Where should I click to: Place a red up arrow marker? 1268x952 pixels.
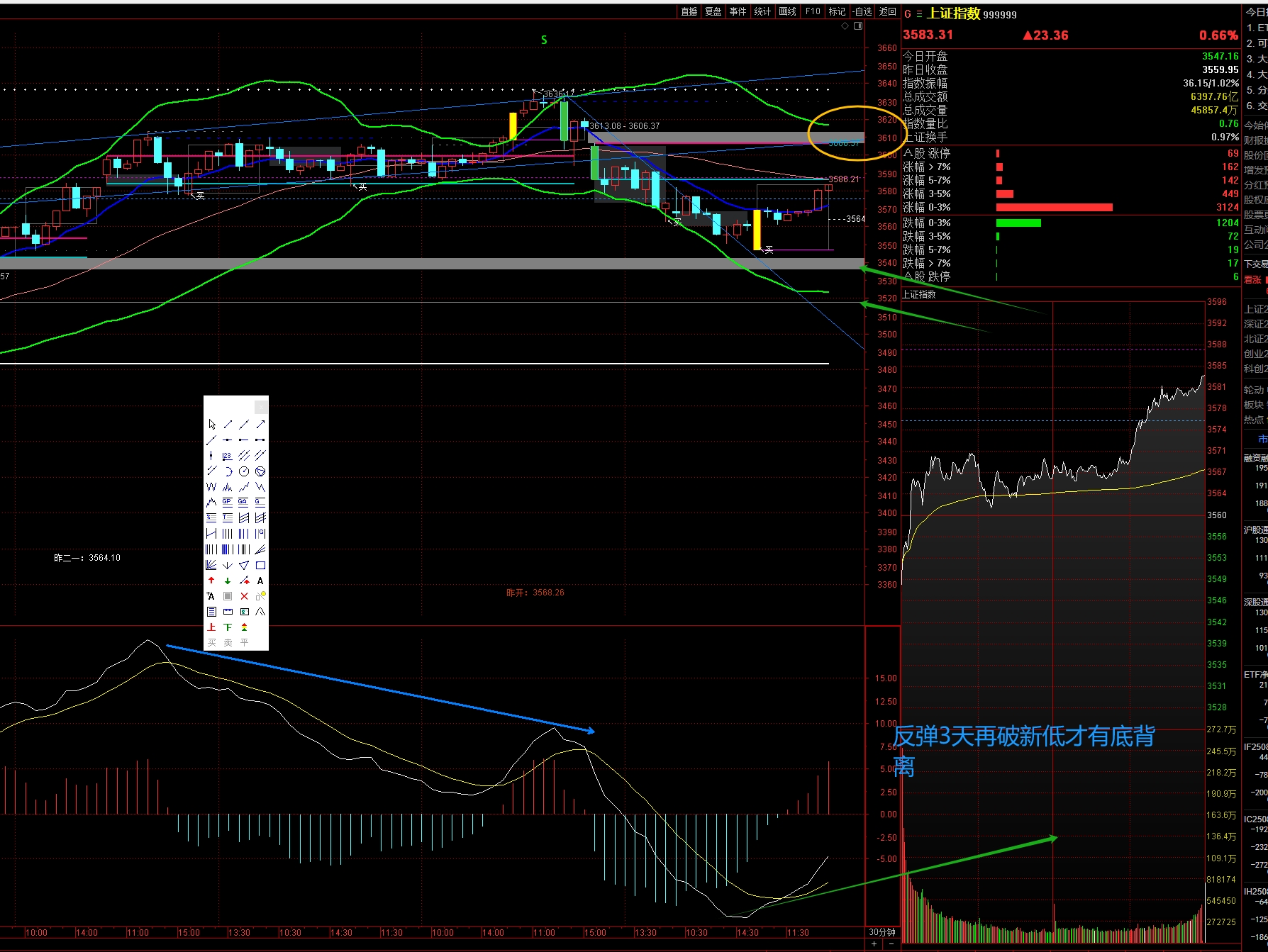click(211, 581)
